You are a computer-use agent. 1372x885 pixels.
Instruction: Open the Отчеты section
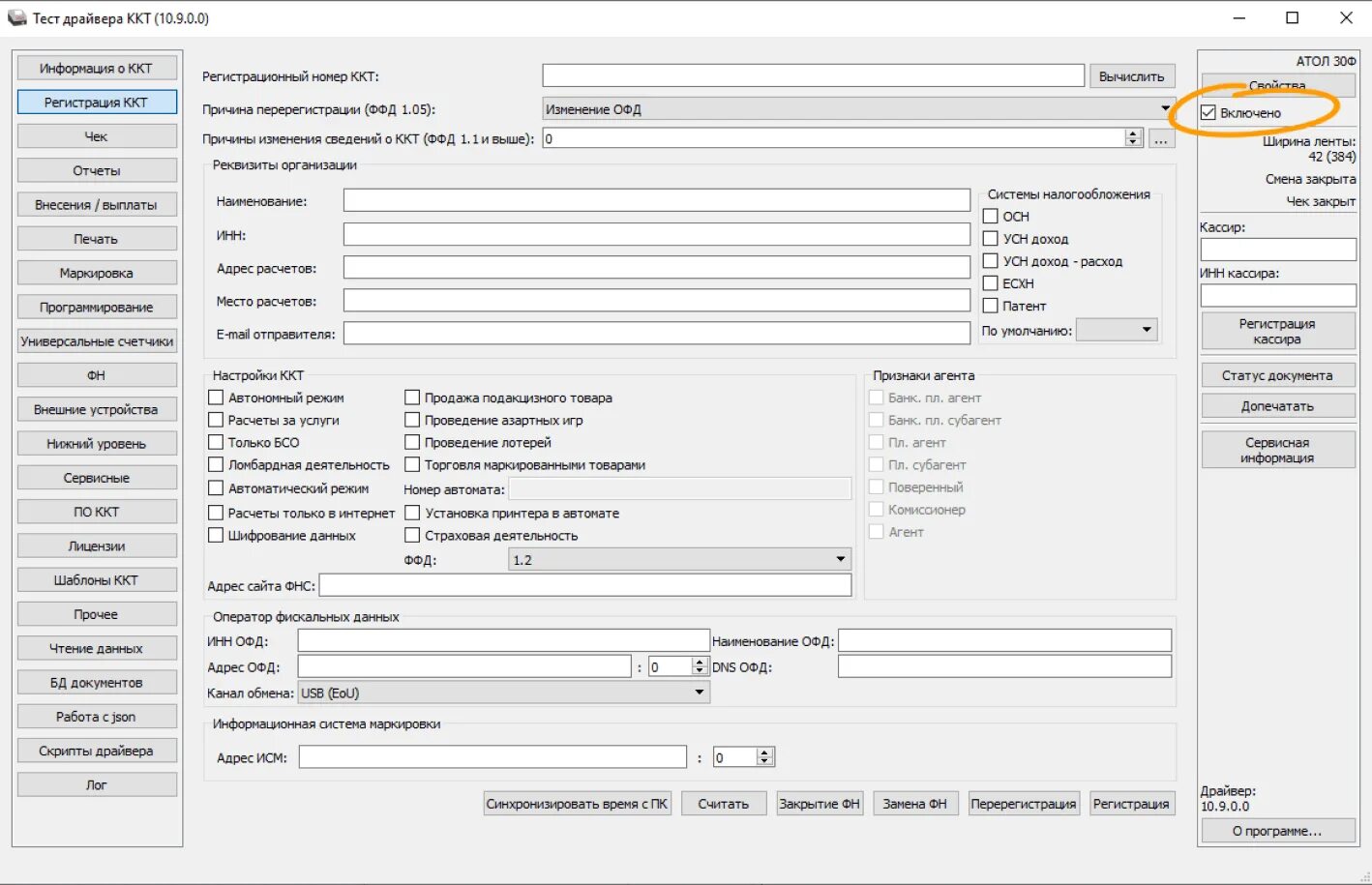click(97, 170)
